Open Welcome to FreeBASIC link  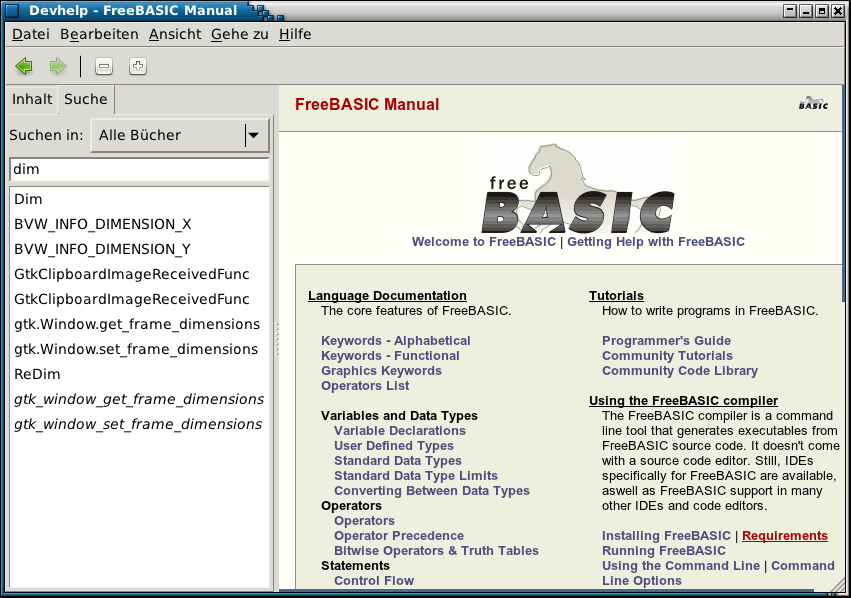484,241
